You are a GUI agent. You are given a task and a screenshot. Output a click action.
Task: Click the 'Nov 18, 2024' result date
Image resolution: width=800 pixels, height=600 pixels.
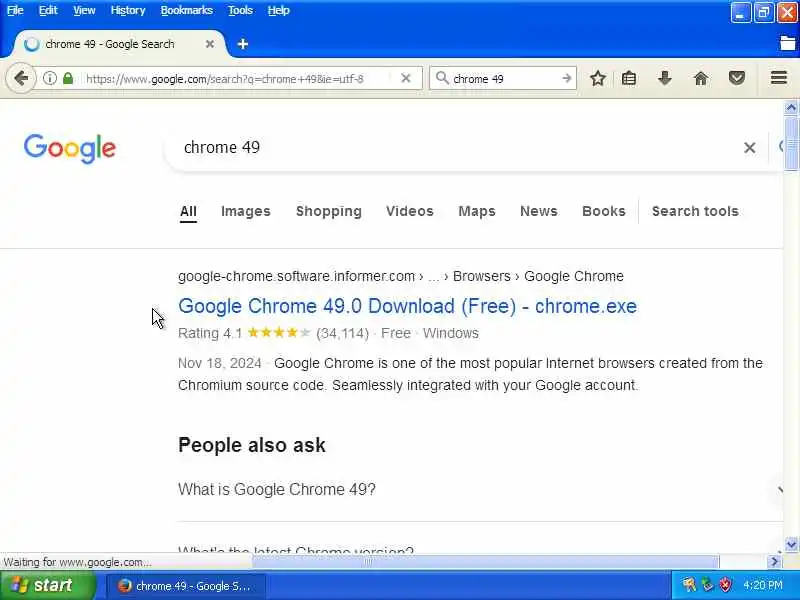point(220,363)
